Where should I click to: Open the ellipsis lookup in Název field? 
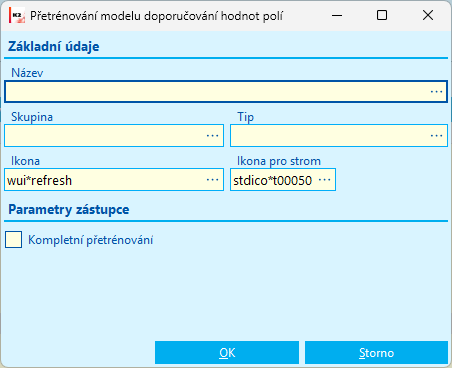click(x=436, y=92)
